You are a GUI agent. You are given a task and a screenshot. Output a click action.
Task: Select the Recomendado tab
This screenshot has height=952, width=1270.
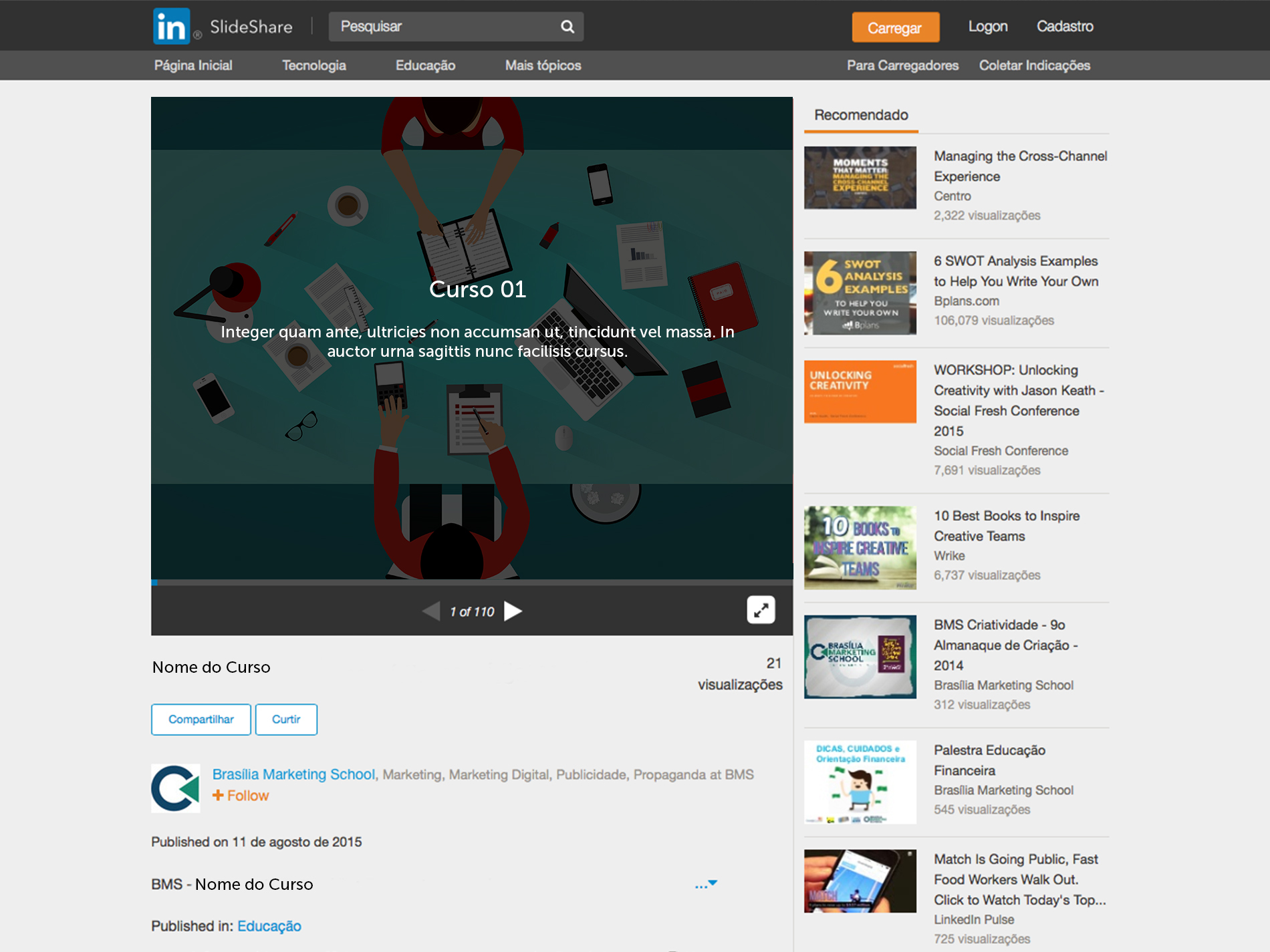click(x=860, y=115)
